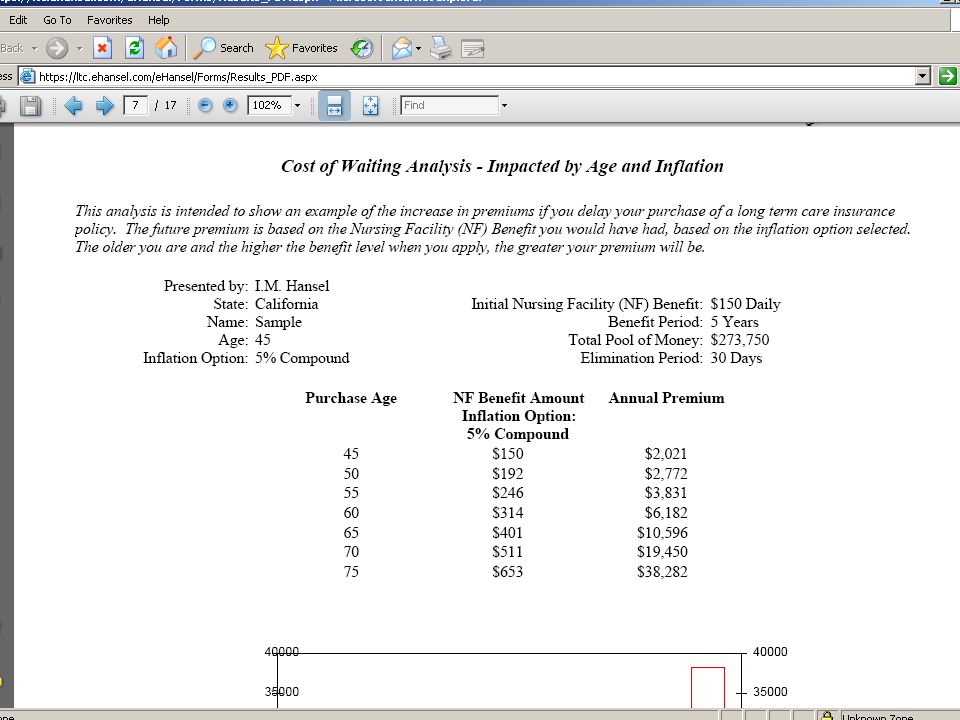Image resolution: width=960 pixels, height=720 pixels.
Task: Save a copy of the PDF
Action: (30, 105)
